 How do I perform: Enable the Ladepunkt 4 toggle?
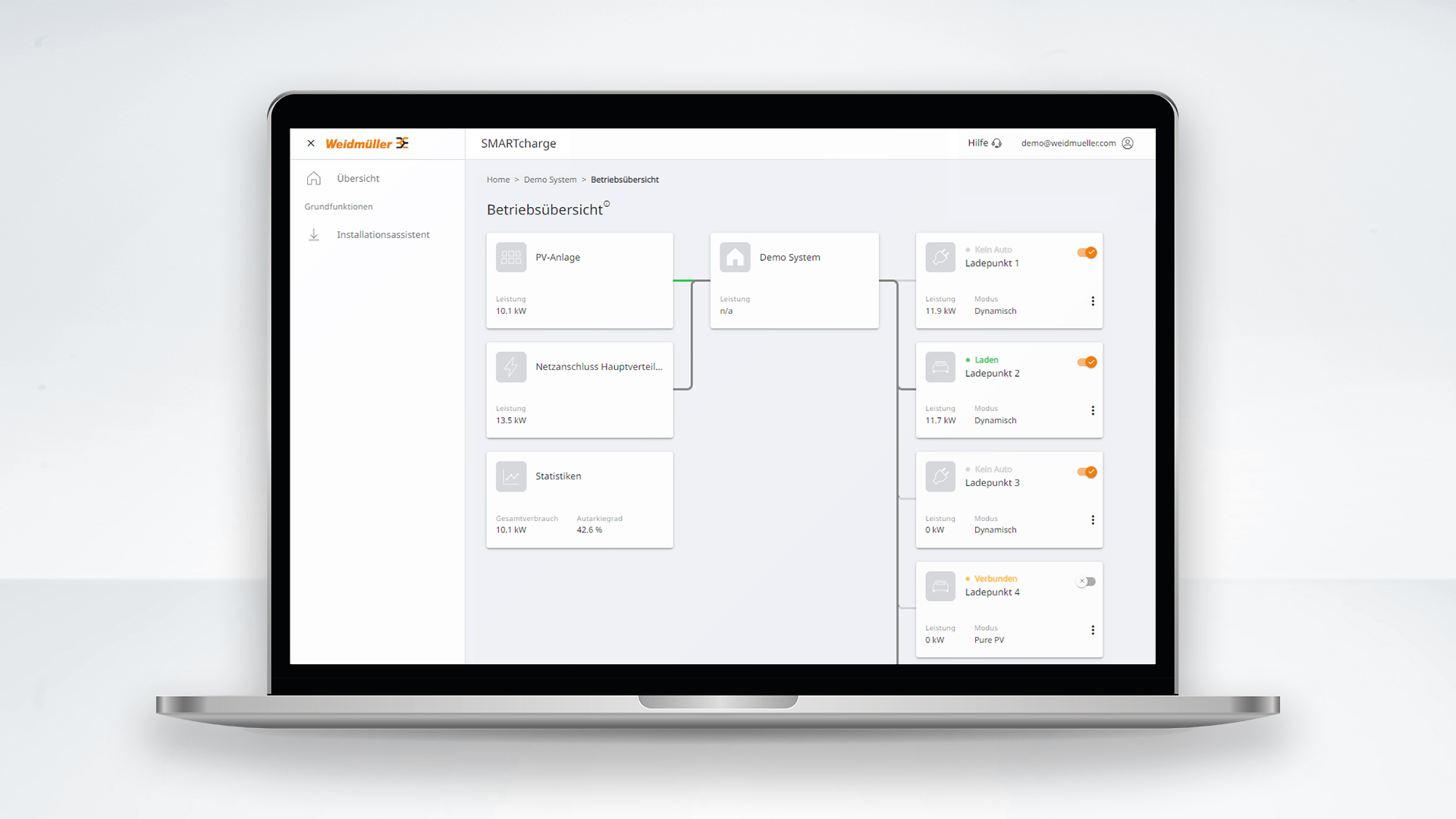1086,582
